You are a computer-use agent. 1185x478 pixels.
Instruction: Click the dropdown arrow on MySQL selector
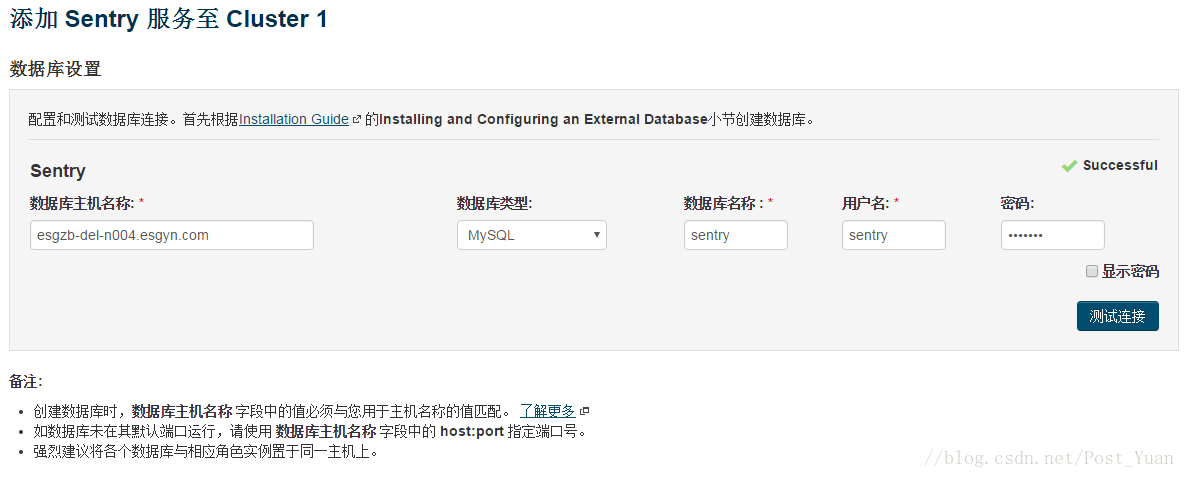596,235
